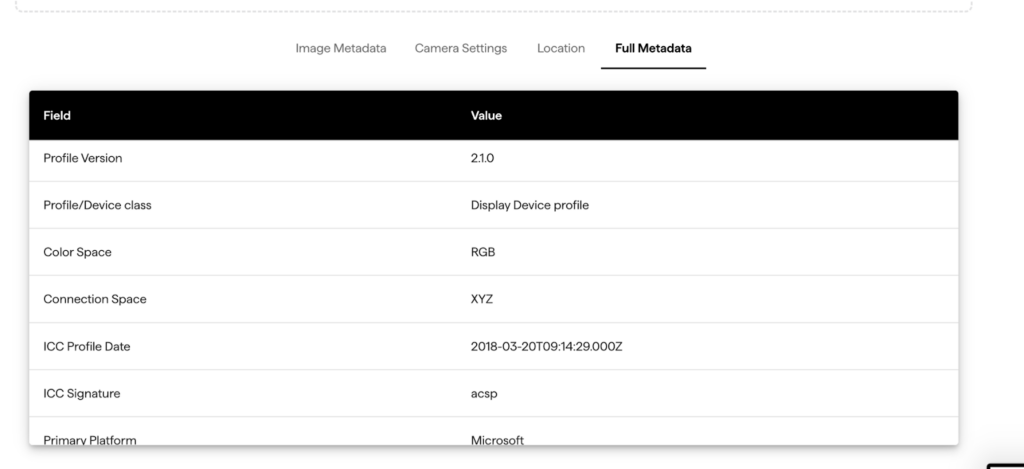Click the Field column header
This screenshot has width=1024, height=469.
57,115
